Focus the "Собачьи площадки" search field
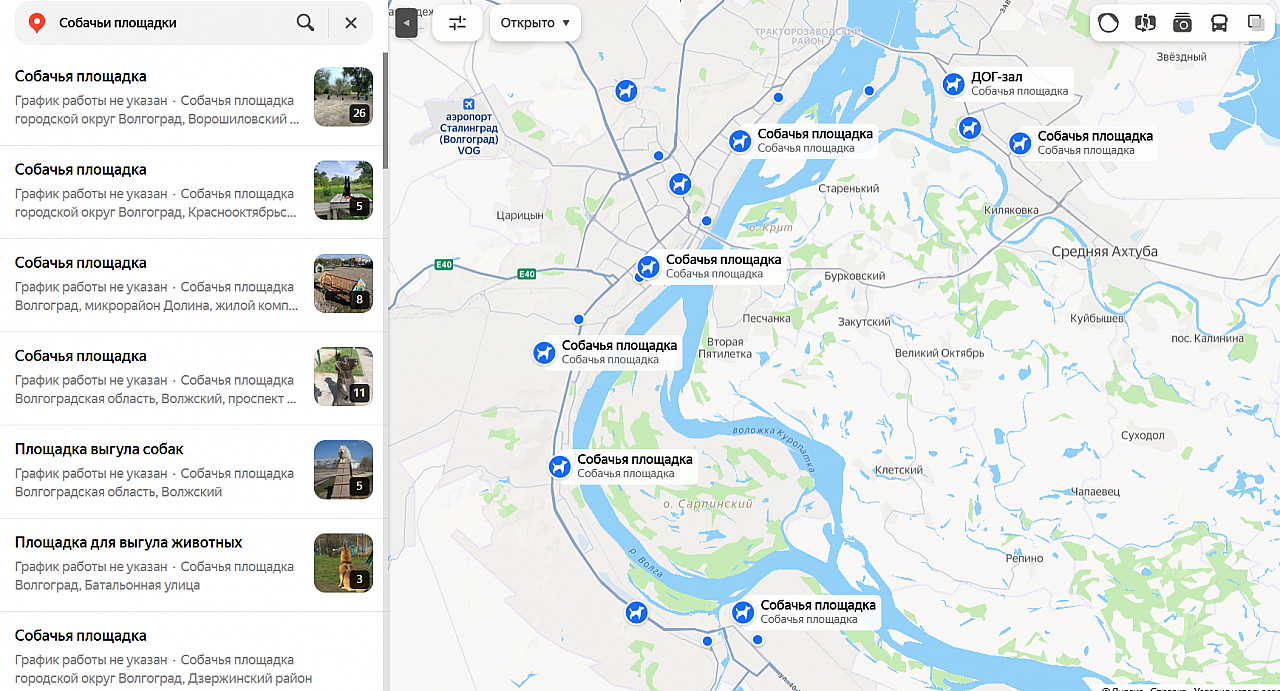1280x691 pixels. [x=170, y=22]
